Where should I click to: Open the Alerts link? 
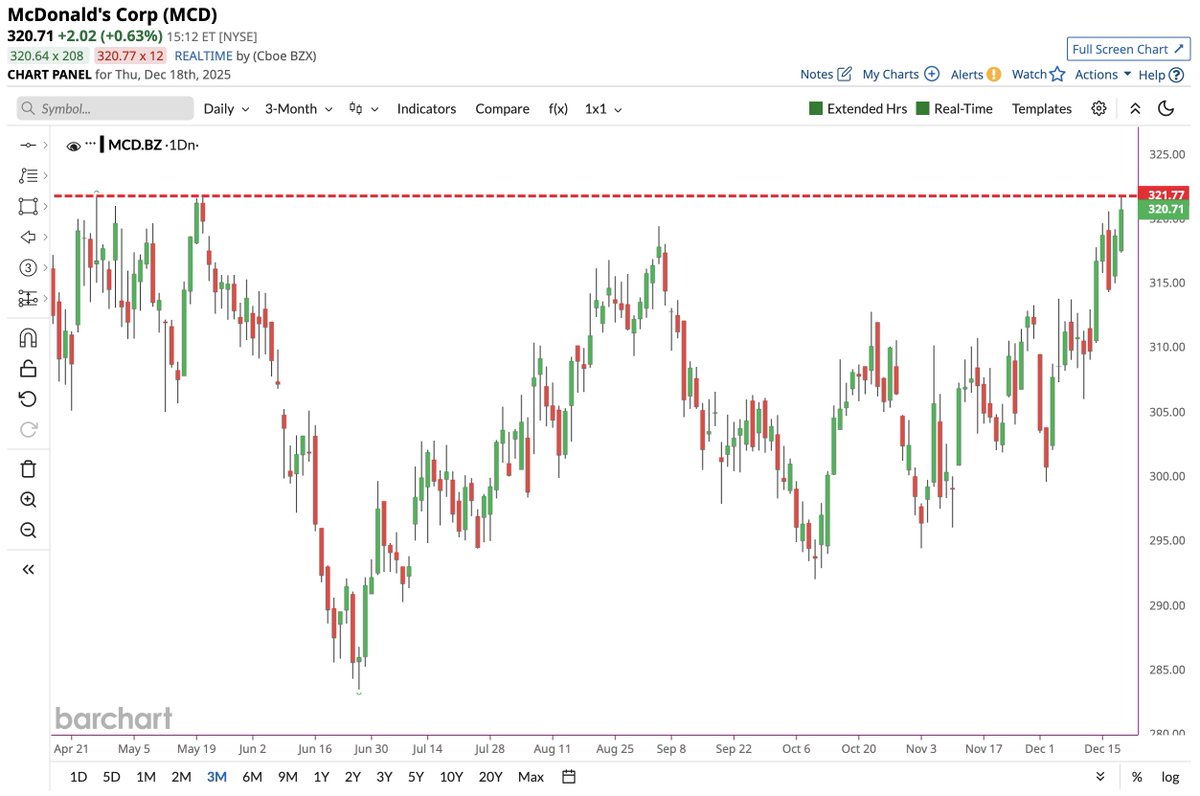point(967,74)
